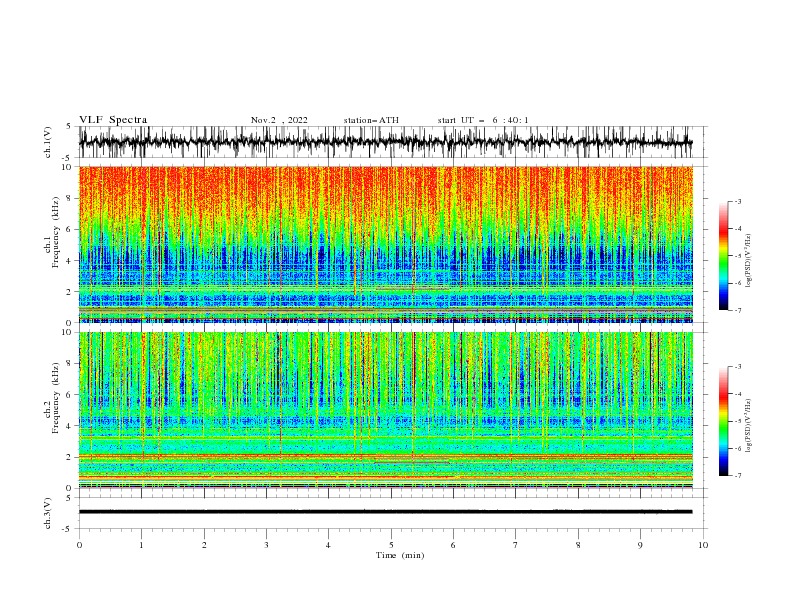Click the time axis tick label "6"
This screenshot has width=792, height=612.
[453, 545]
